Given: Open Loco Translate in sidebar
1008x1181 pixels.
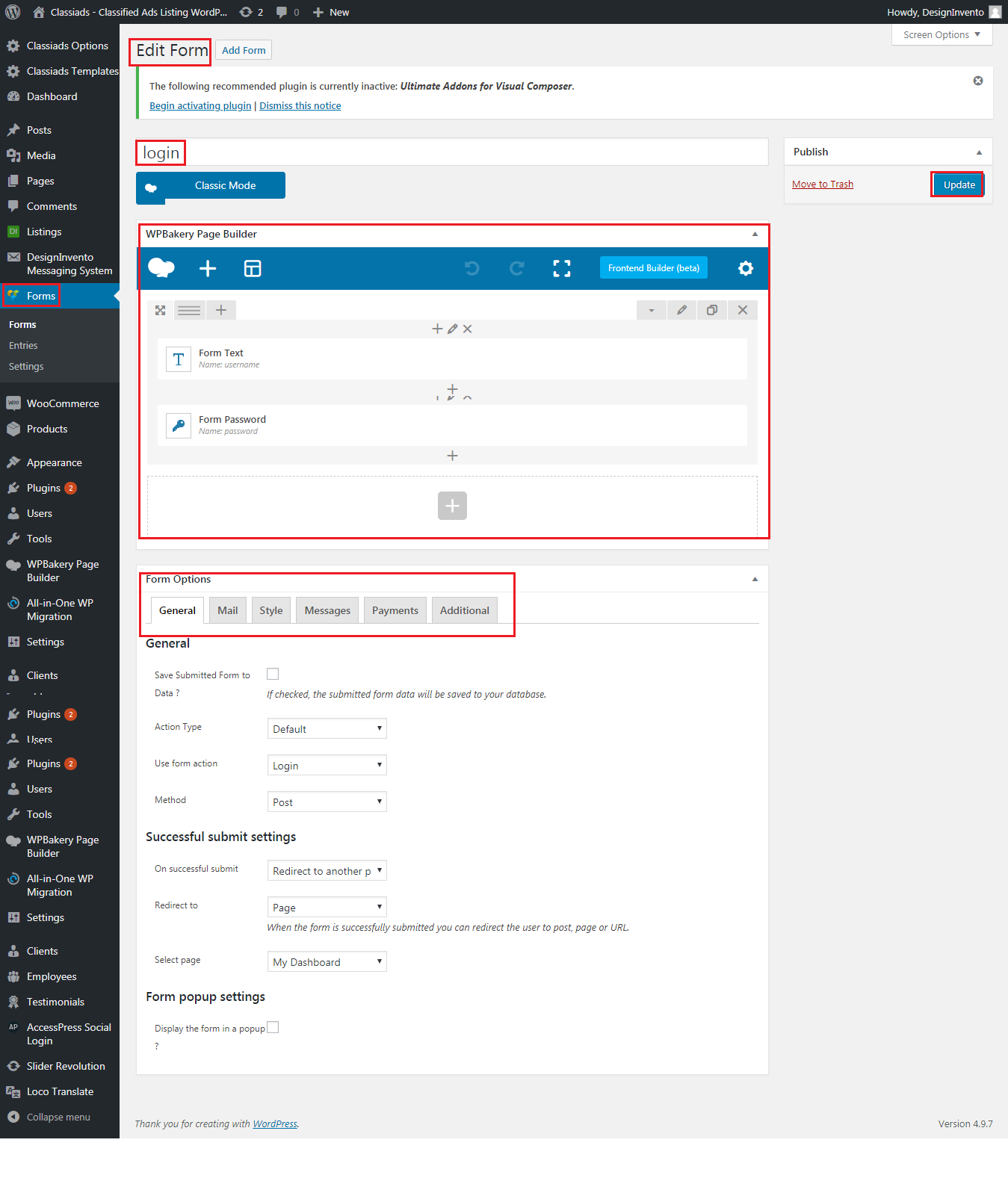Looking at the screenshot, I should click(60, 1091).
